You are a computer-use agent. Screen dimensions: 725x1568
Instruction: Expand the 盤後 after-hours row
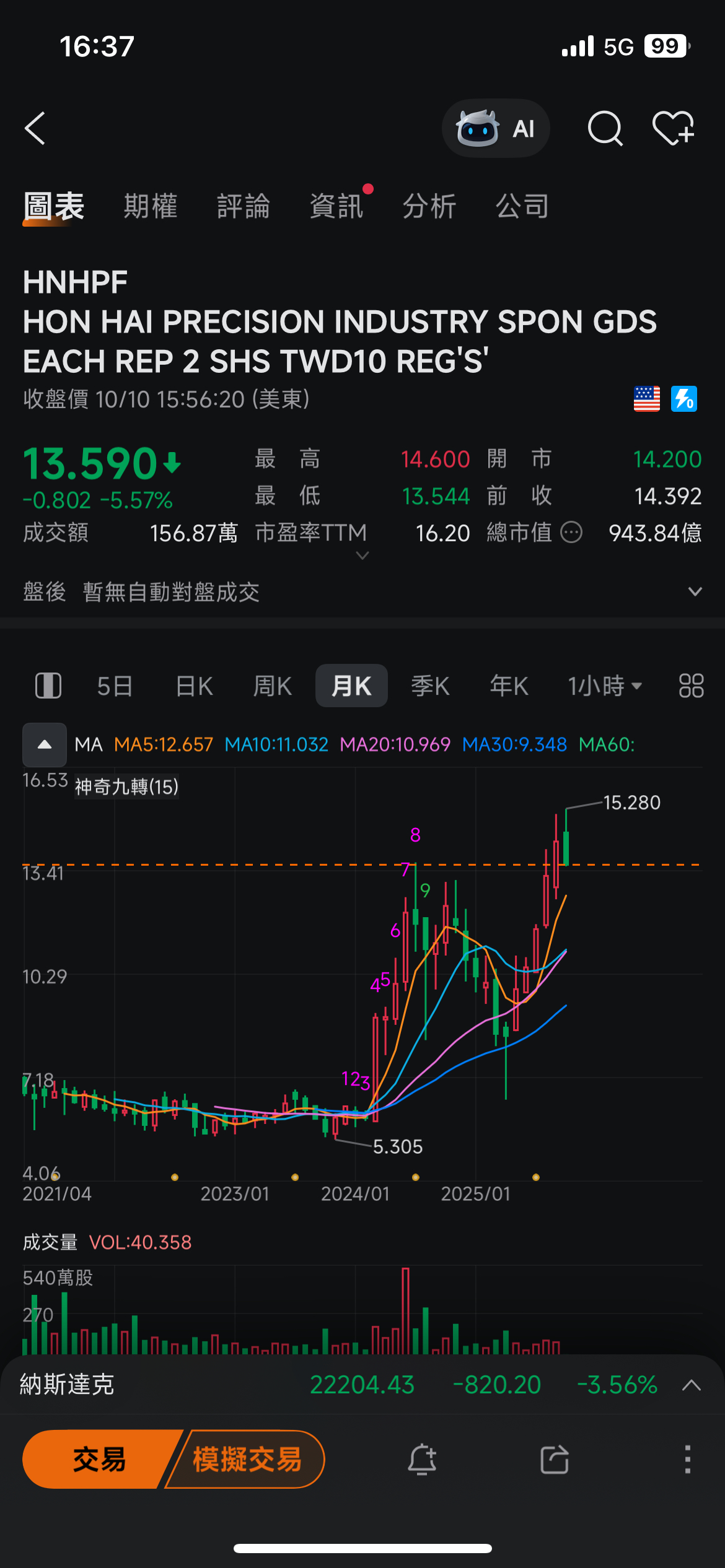click(x=695, y=592)
